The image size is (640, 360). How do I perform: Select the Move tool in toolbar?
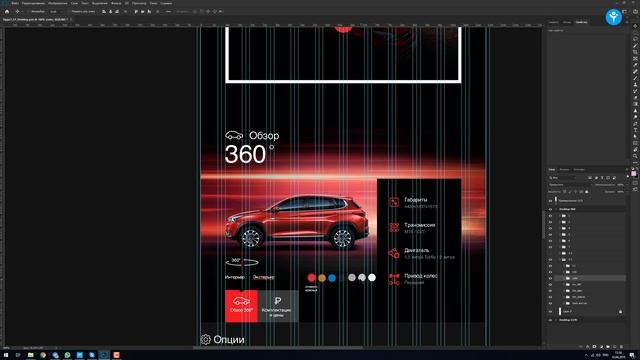(x=635, y=26)
